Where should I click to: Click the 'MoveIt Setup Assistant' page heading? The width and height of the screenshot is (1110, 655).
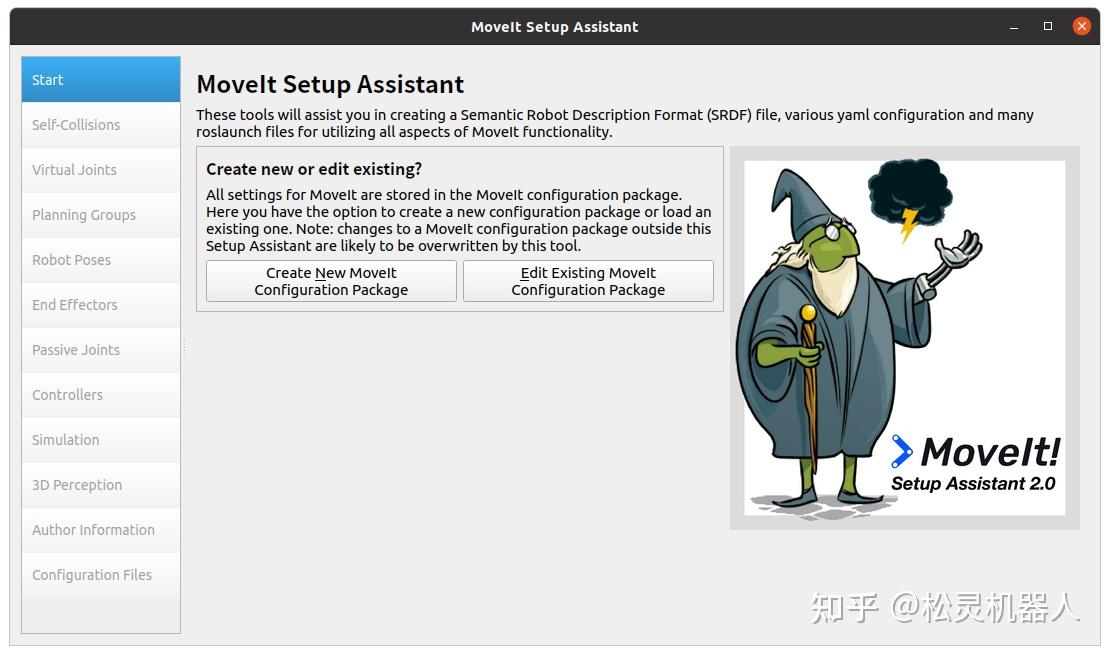(330, 84)
